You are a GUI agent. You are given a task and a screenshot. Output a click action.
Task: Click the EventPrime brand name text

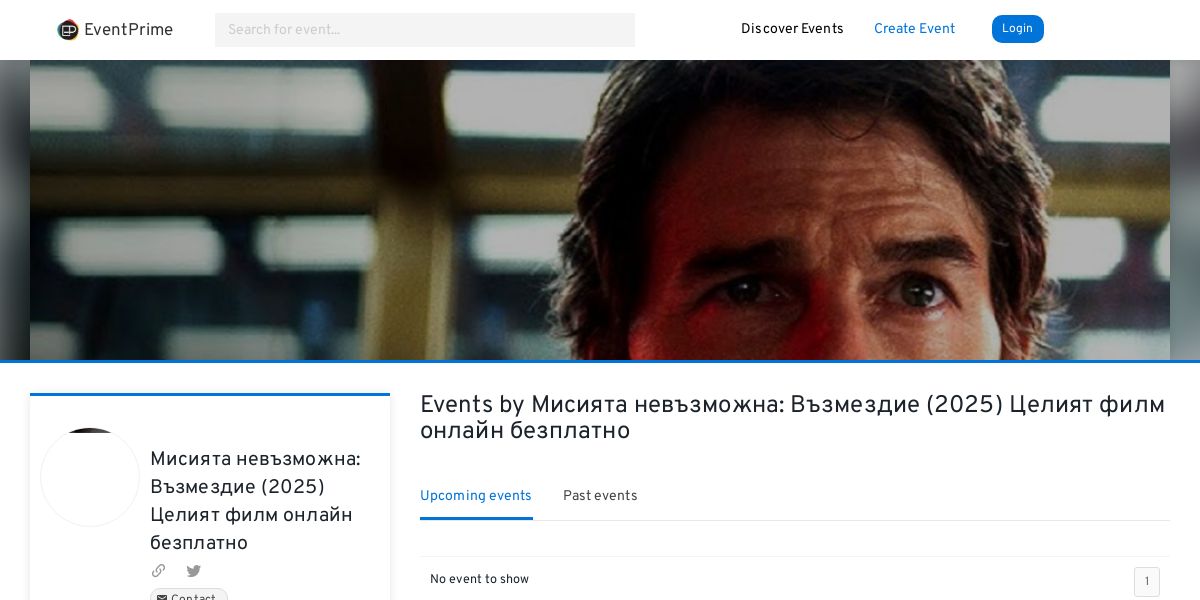pos(128,30)
